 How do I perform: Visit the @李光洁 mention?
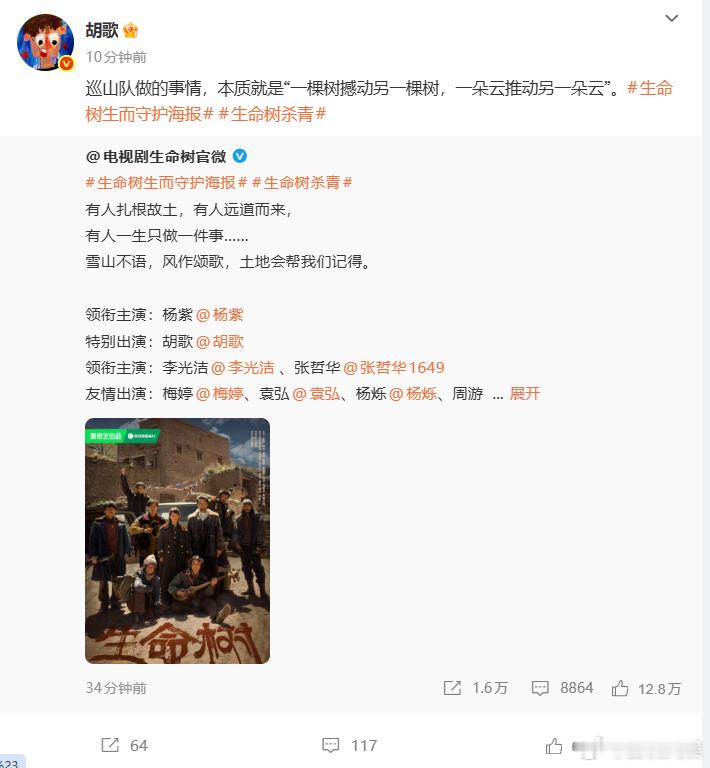(243, 368)
